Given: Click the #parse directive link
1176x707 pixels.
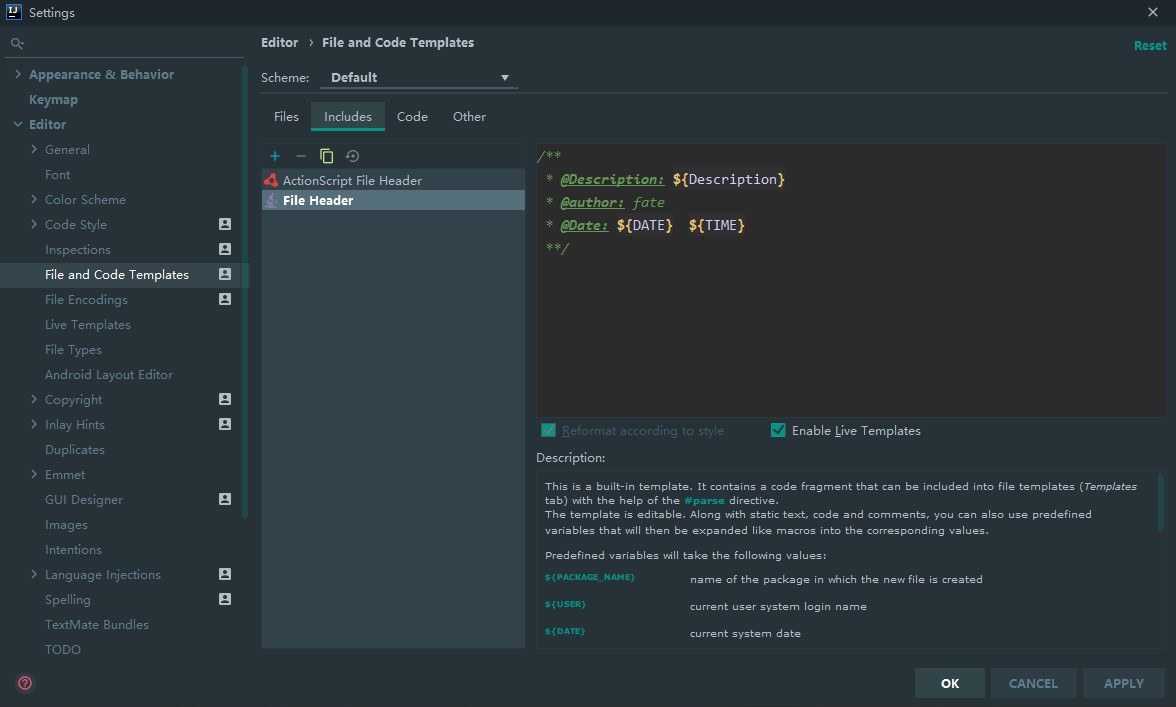Looking at the screenshot, I should point(704,500).
